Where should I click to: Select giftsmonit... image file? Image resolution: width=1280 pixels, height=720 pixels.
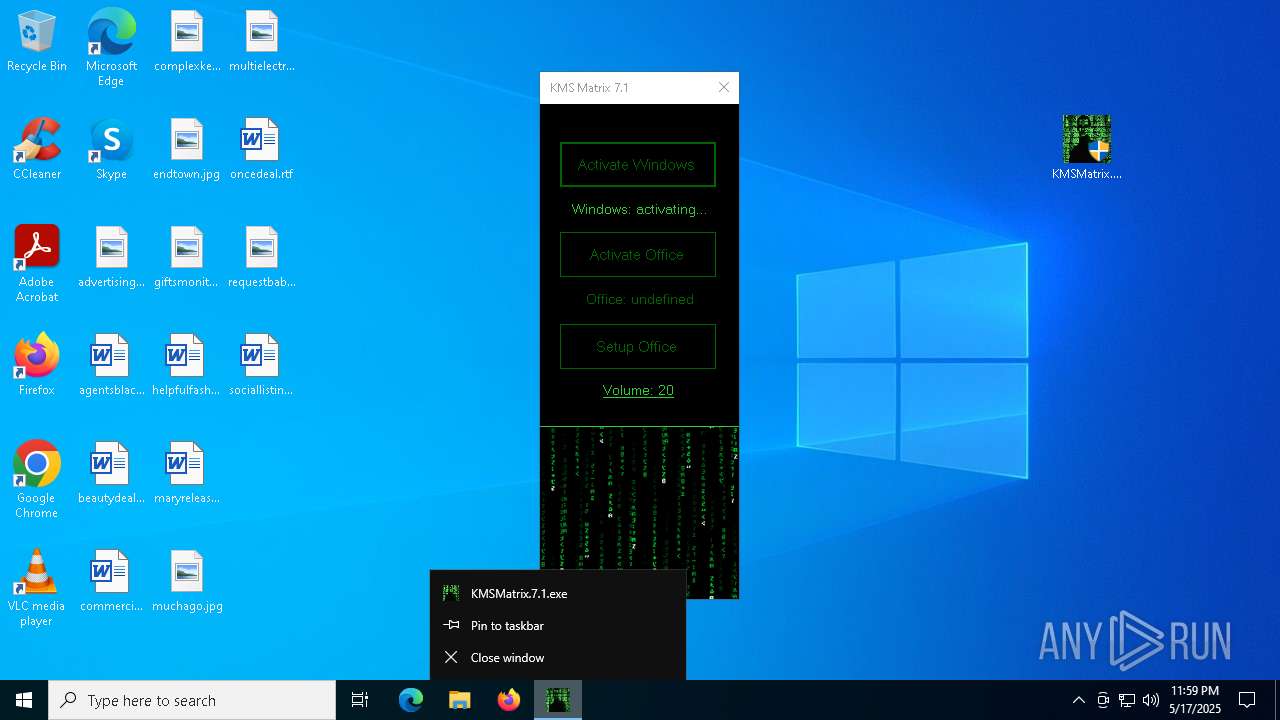pos(187,258)
